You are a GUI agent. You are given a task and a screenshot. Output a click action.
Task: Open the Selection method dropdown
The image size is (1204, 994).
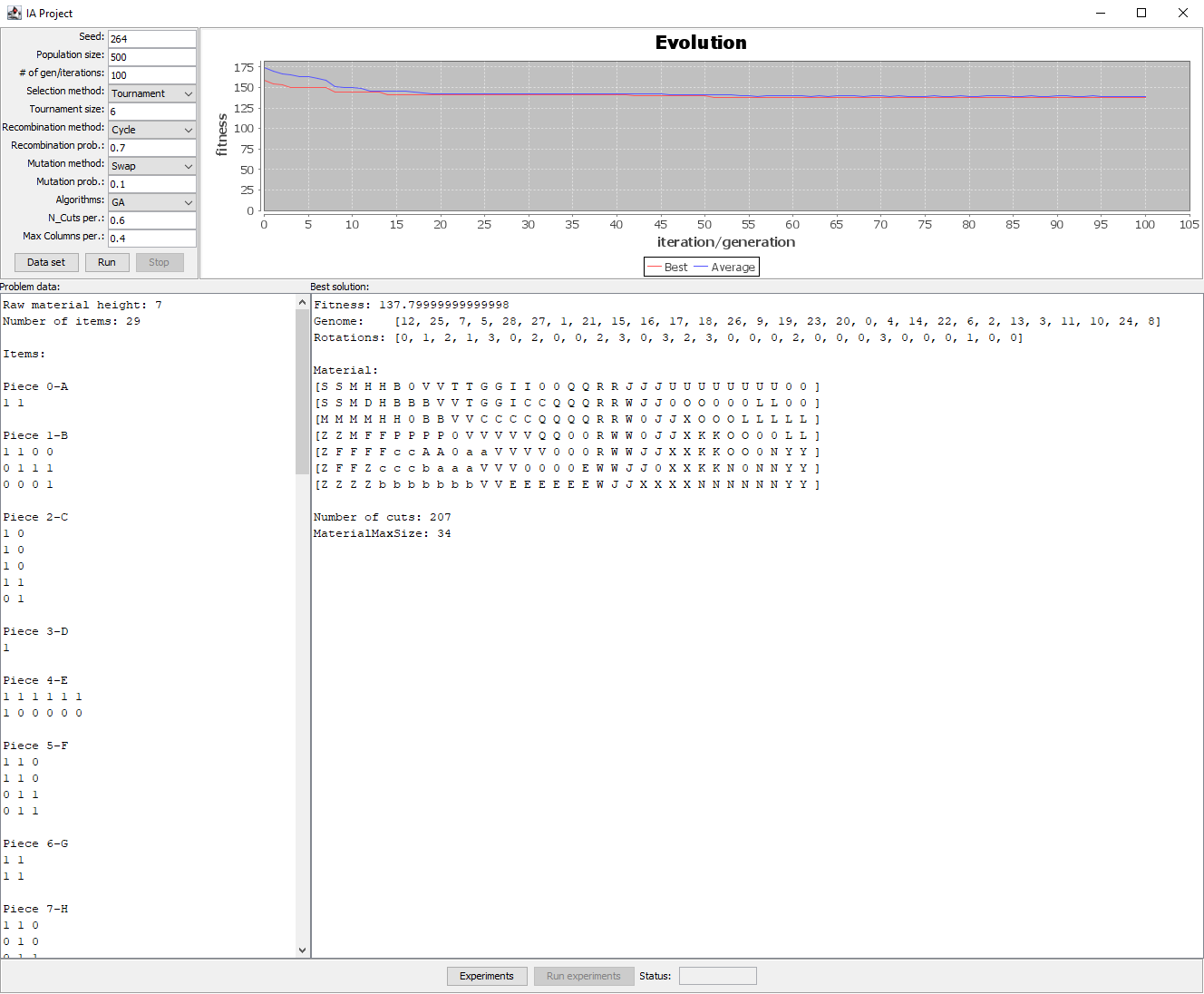point(152,93)
